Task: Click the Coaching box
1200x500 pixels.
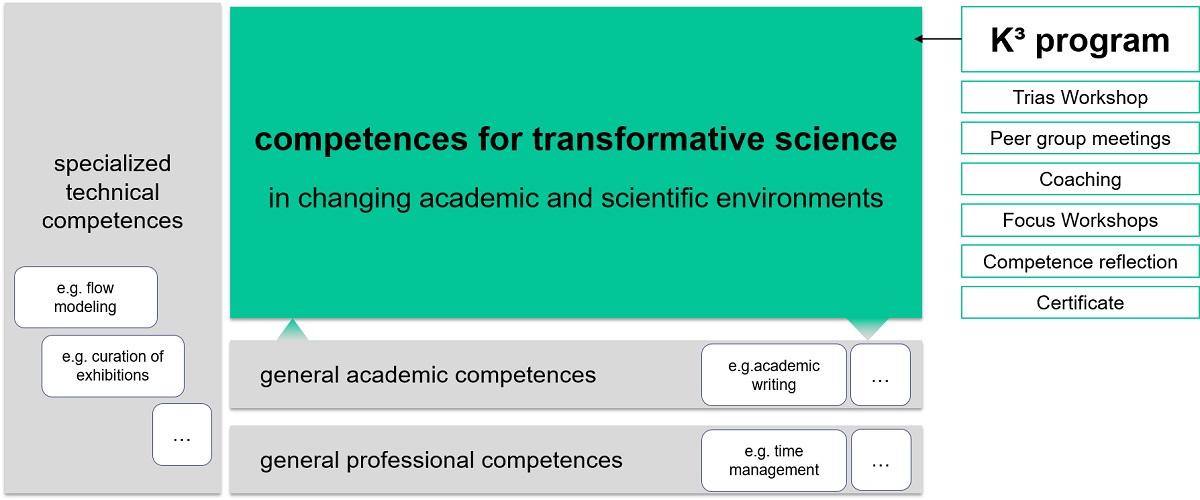Action: (x=1080, y=179)
